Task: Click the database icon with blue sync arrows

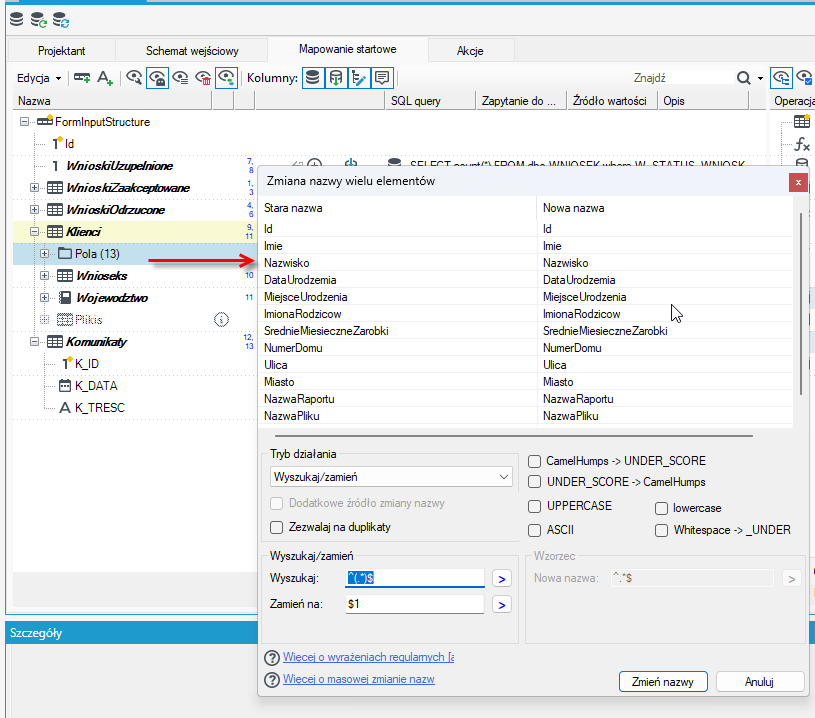Action: click(61, 20)
